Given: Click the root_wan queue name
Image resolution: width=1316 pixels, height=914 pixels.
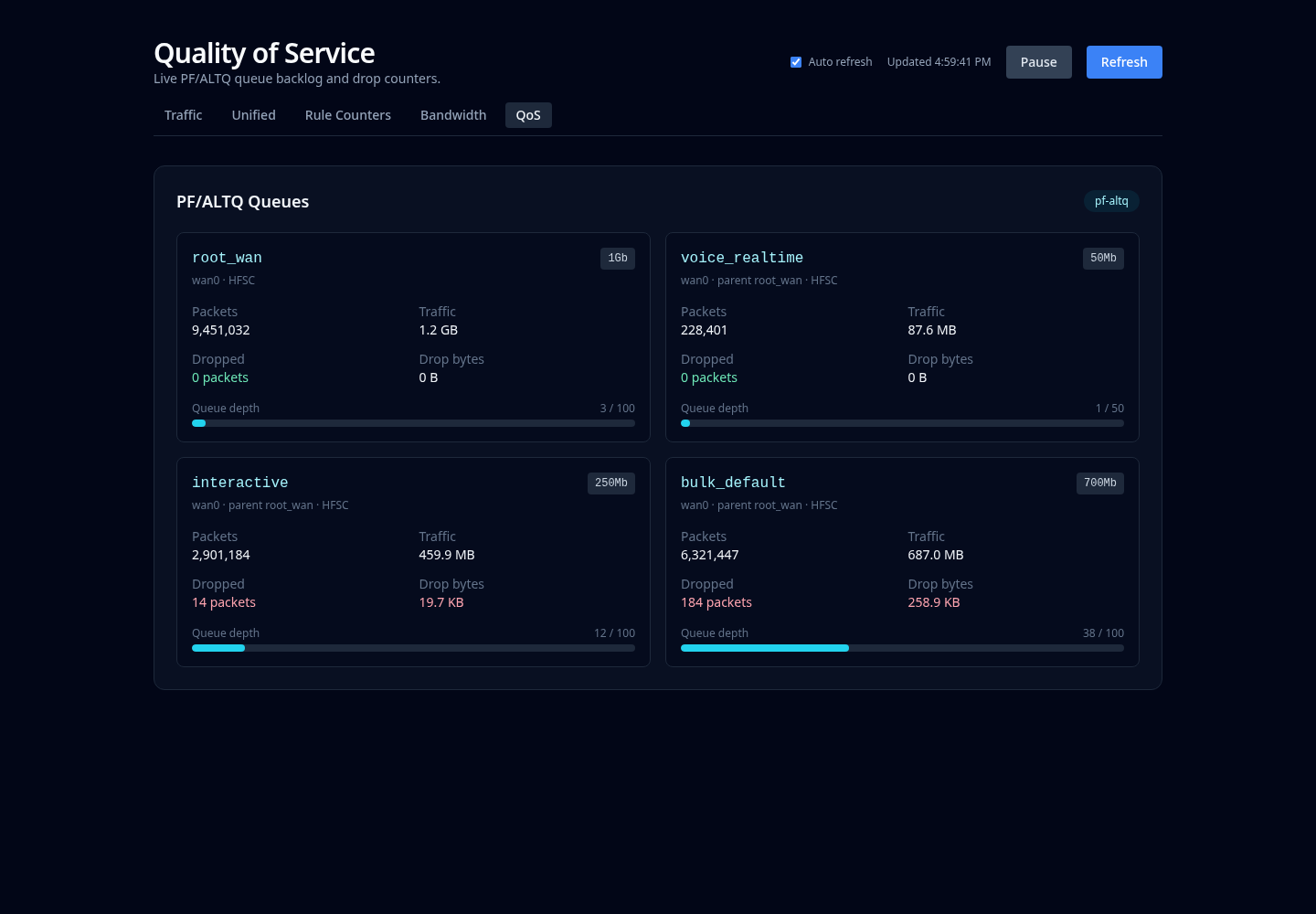Looking at the screenshot, I should coord(227,258).
